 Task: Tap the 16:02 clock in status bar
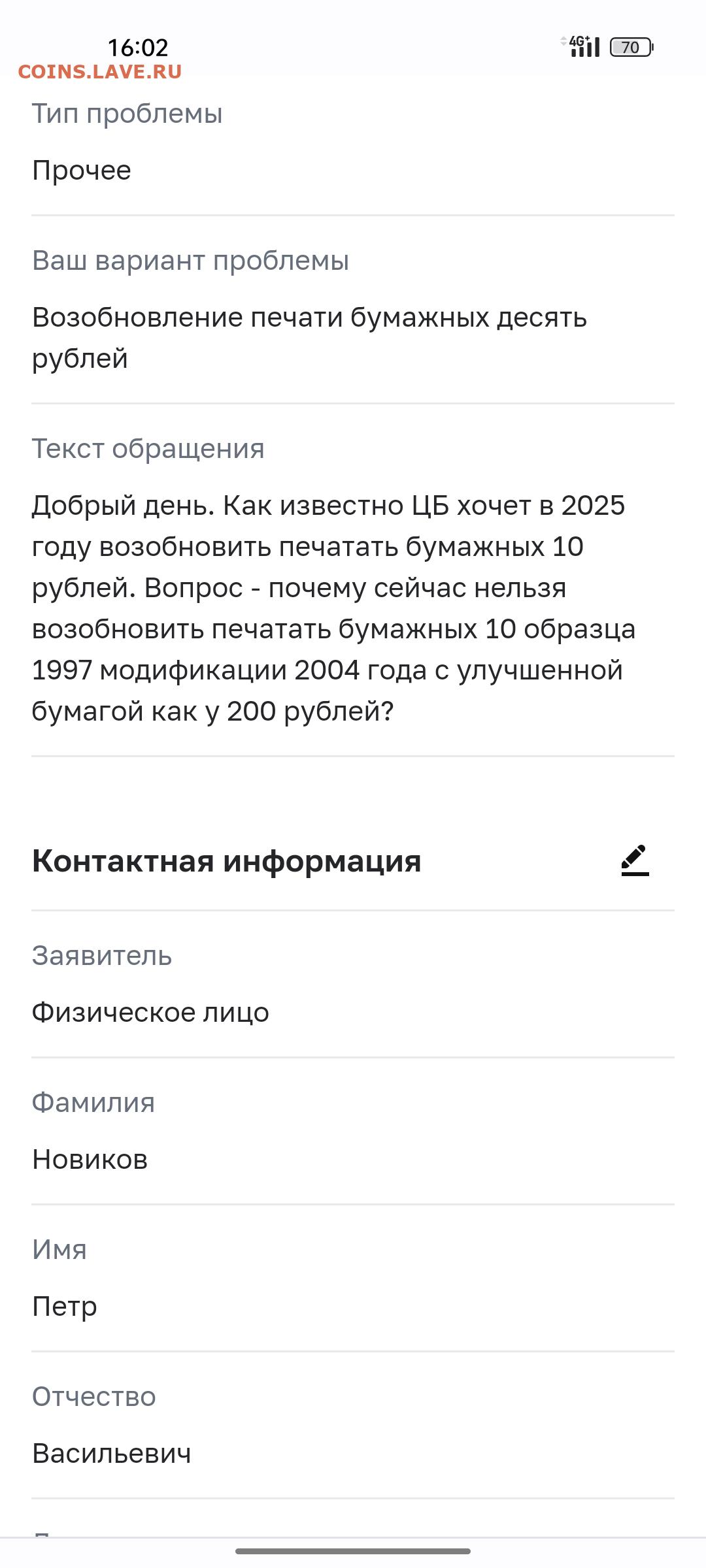point(138,47)
